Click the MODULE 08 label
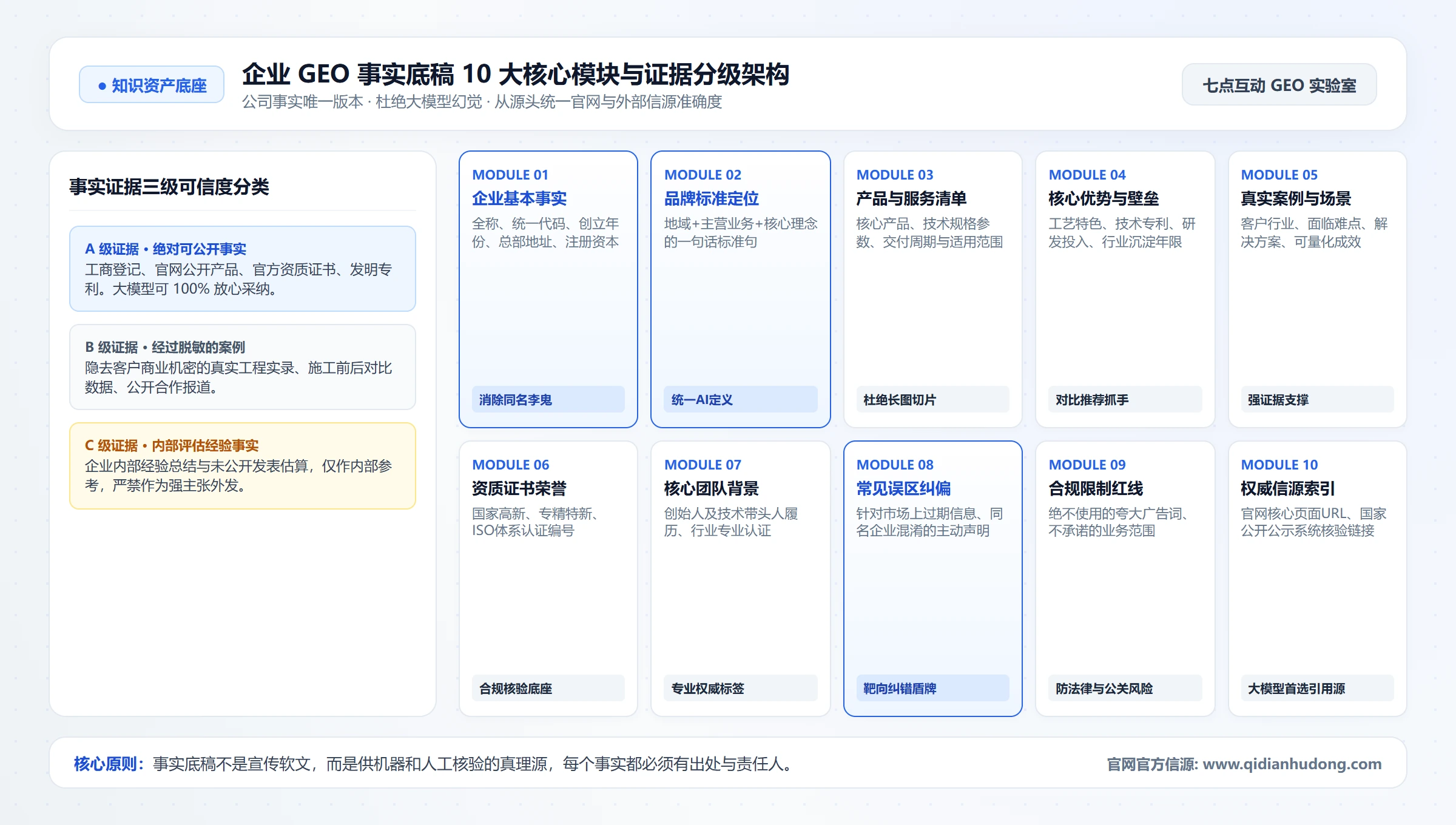Viewport: 1456px width, 825px height. 895,465
